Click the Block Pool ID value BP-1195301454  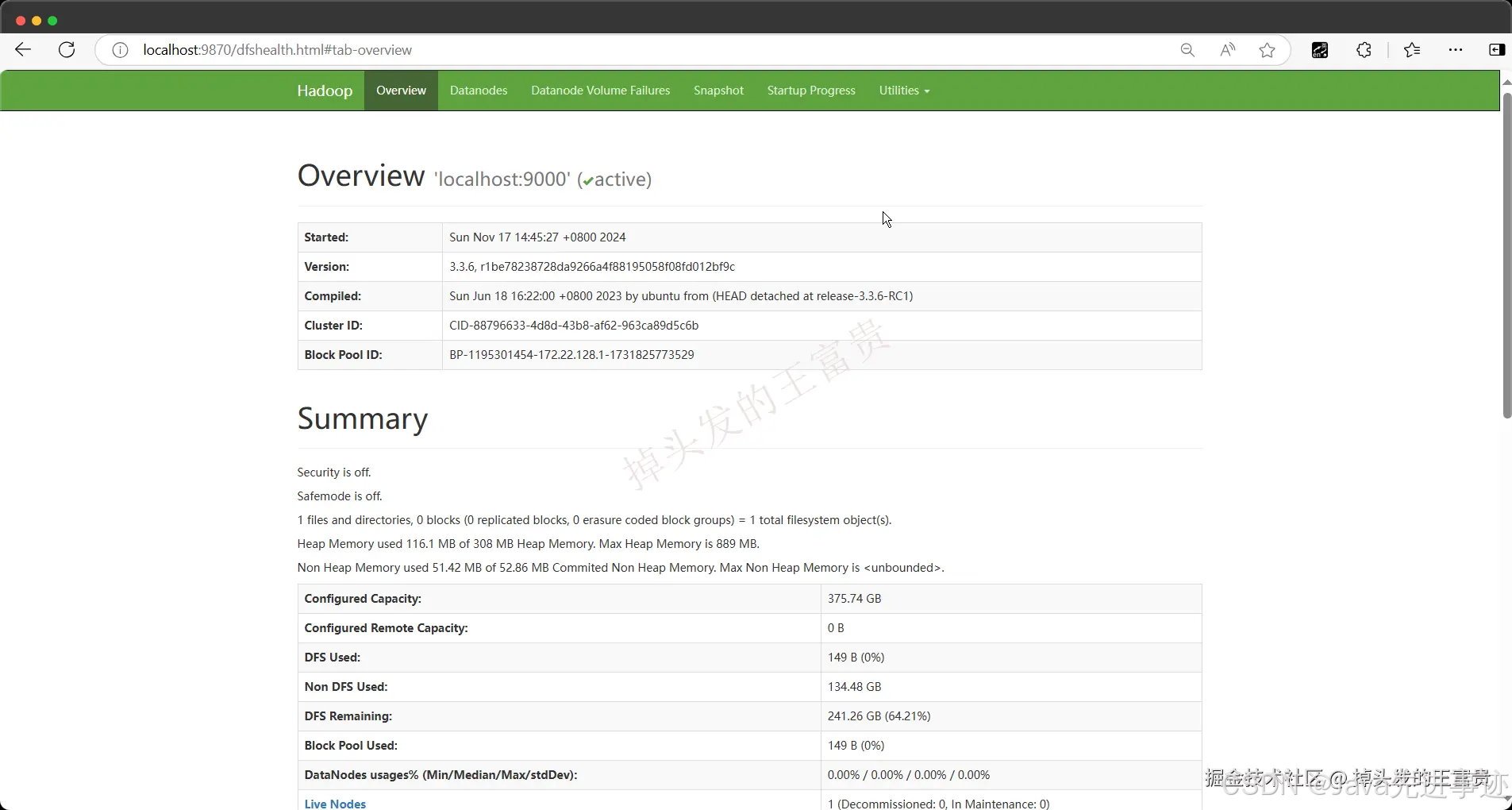[571, 355]
